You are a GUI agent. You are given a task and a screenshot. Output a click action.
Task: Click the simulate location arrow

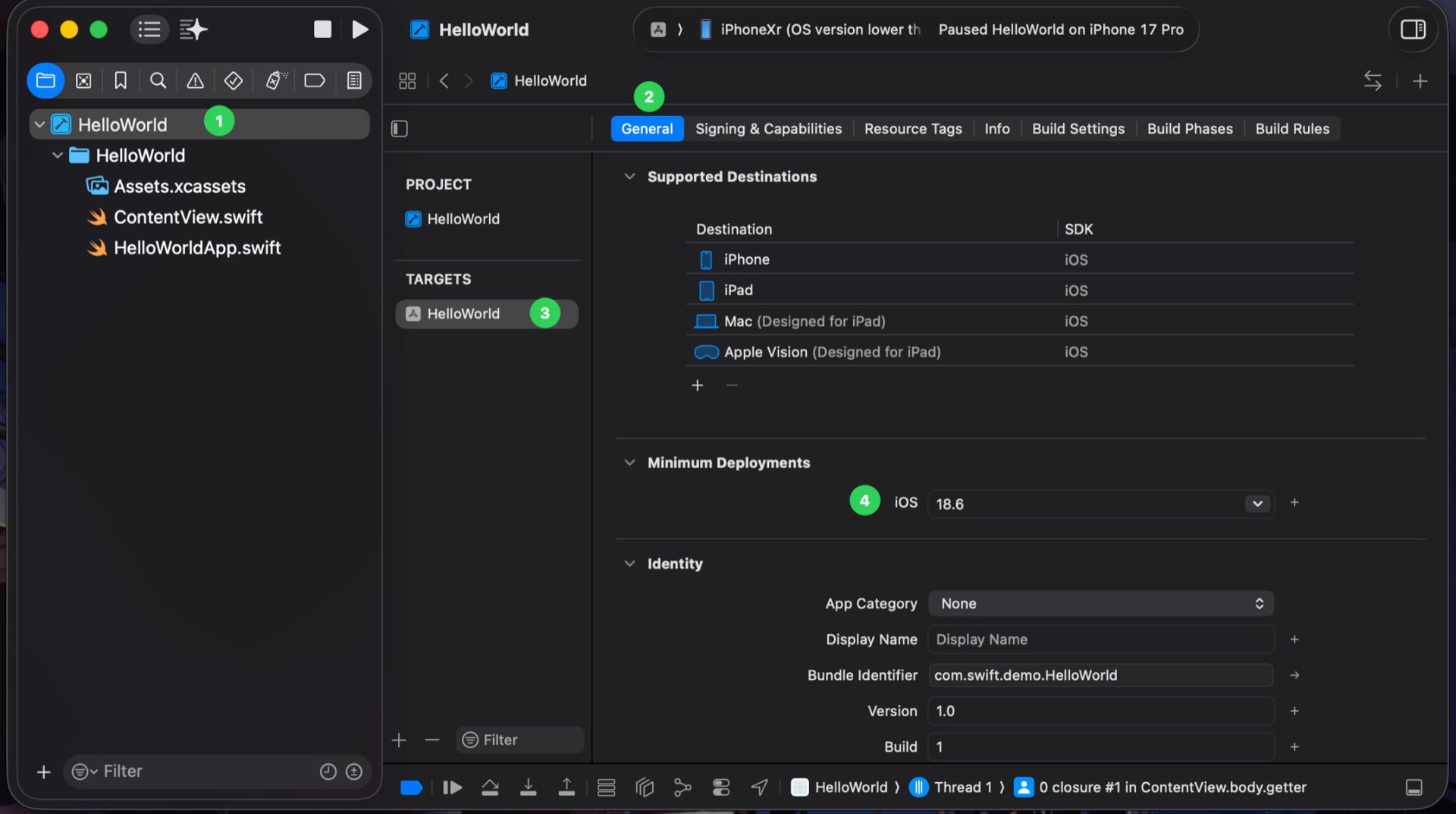759,787
